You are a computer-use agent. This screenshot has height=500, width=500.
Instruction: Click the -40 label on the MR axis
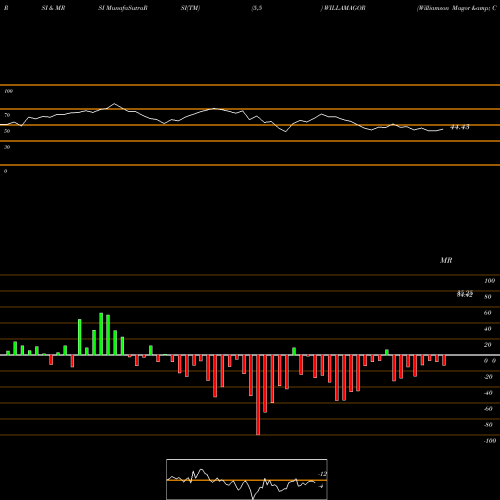pos(488,393)
